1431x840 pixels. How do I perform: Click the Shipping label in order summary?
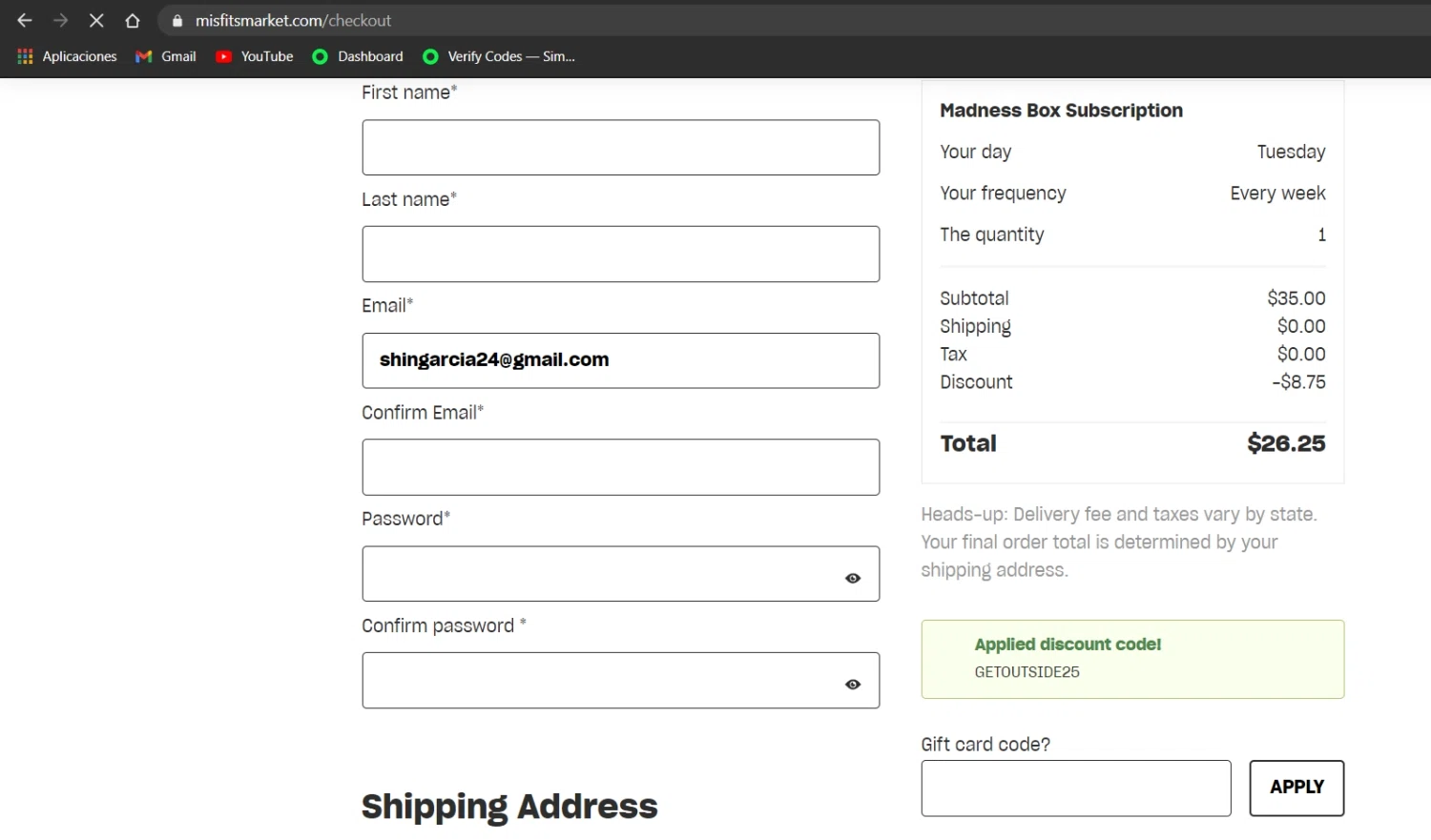point(975,326)
